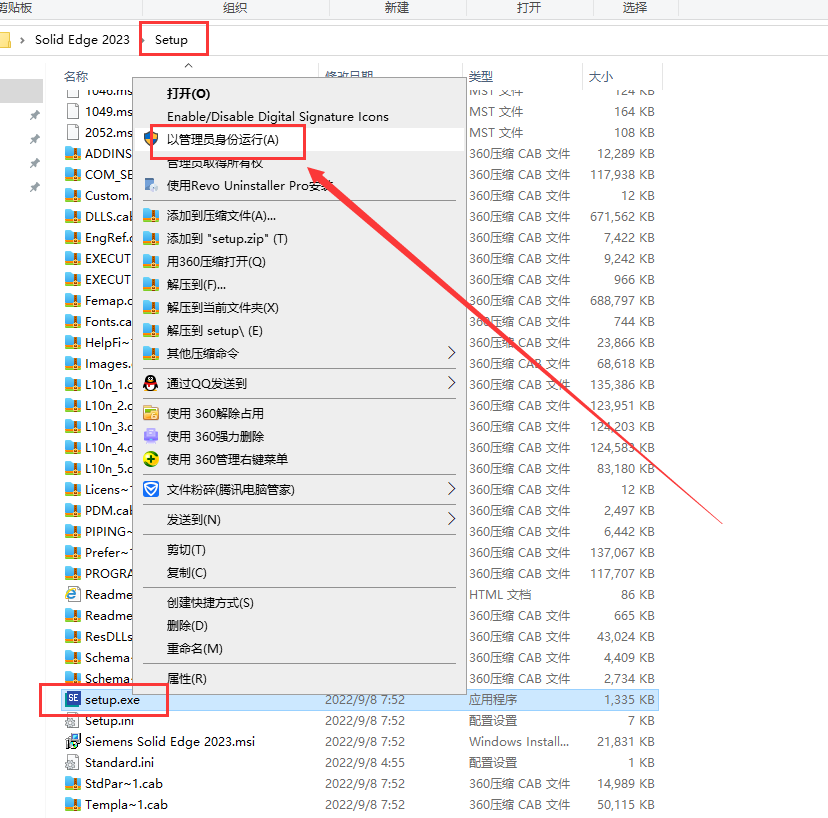Screen dimensions: 828x818
Task: Expand the 文件粉碎 submenu arrow
Action: coord(451,489)
